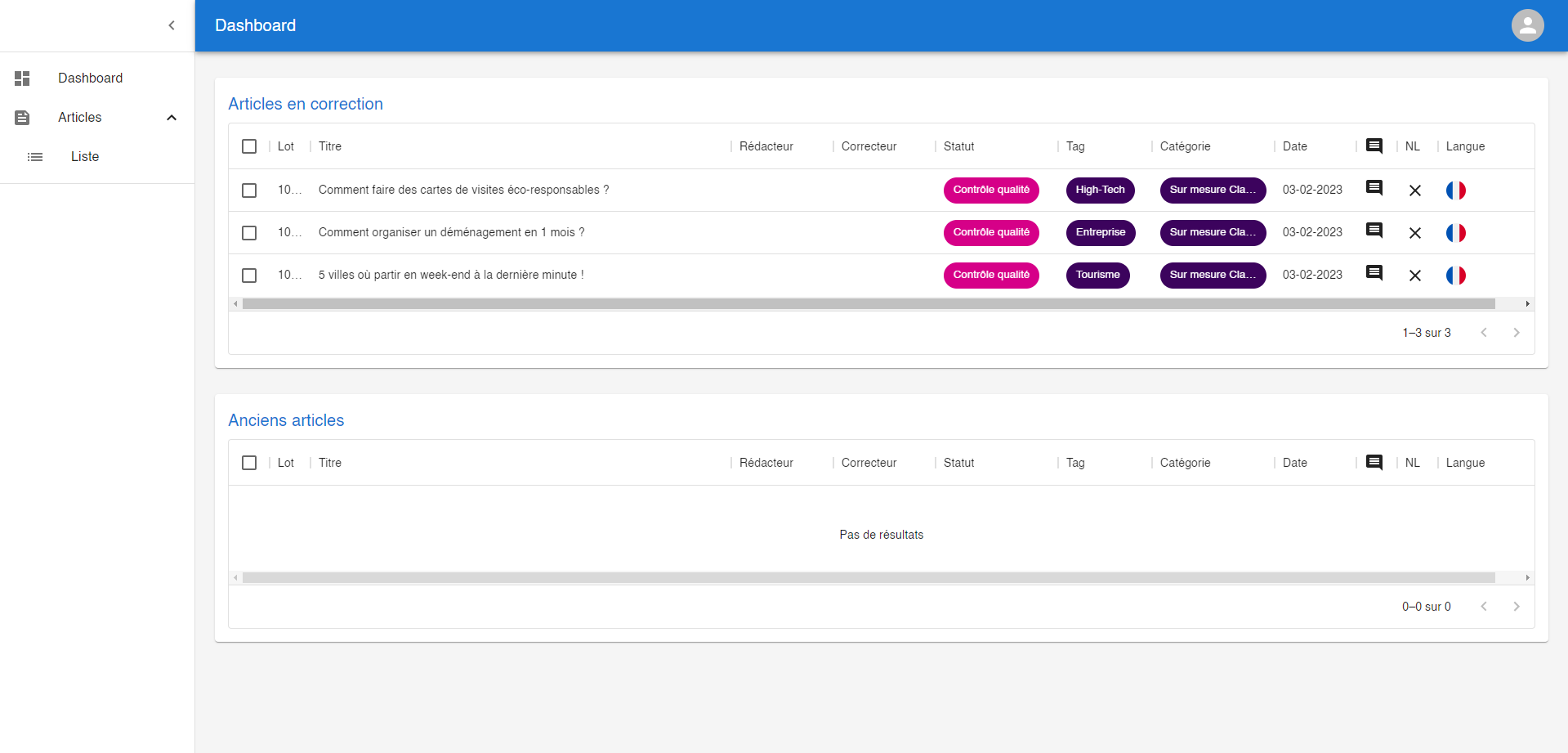Click Contrôle qualité badge on cartes de visites row

[x=991, y=190]
